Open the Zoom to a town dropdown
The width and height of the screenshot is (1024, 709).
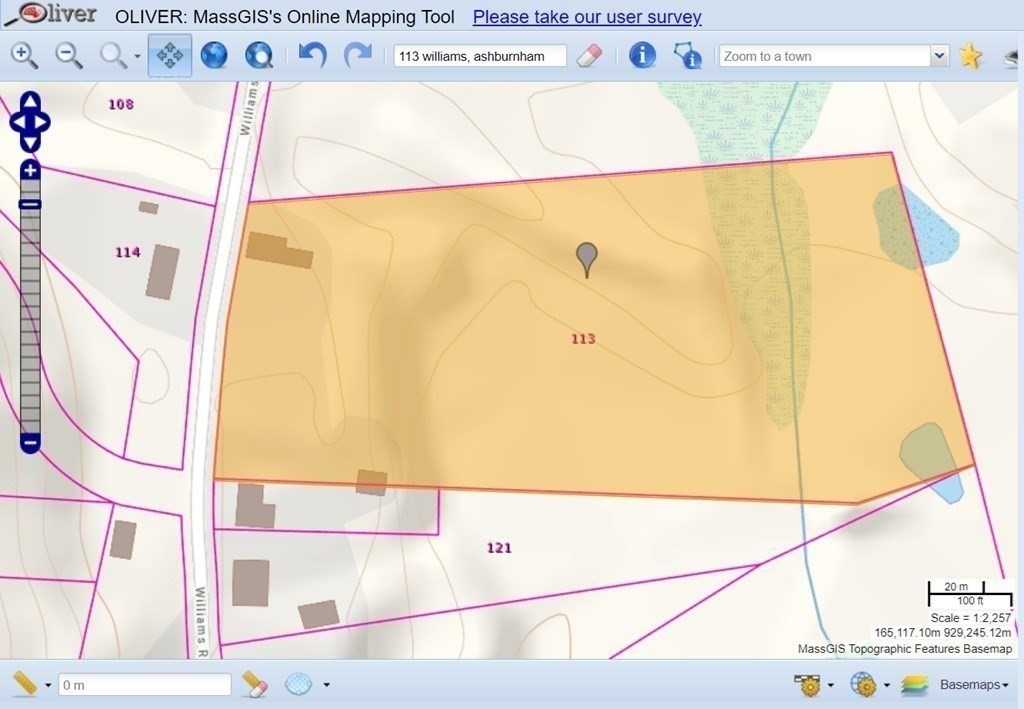coord(938,56)
